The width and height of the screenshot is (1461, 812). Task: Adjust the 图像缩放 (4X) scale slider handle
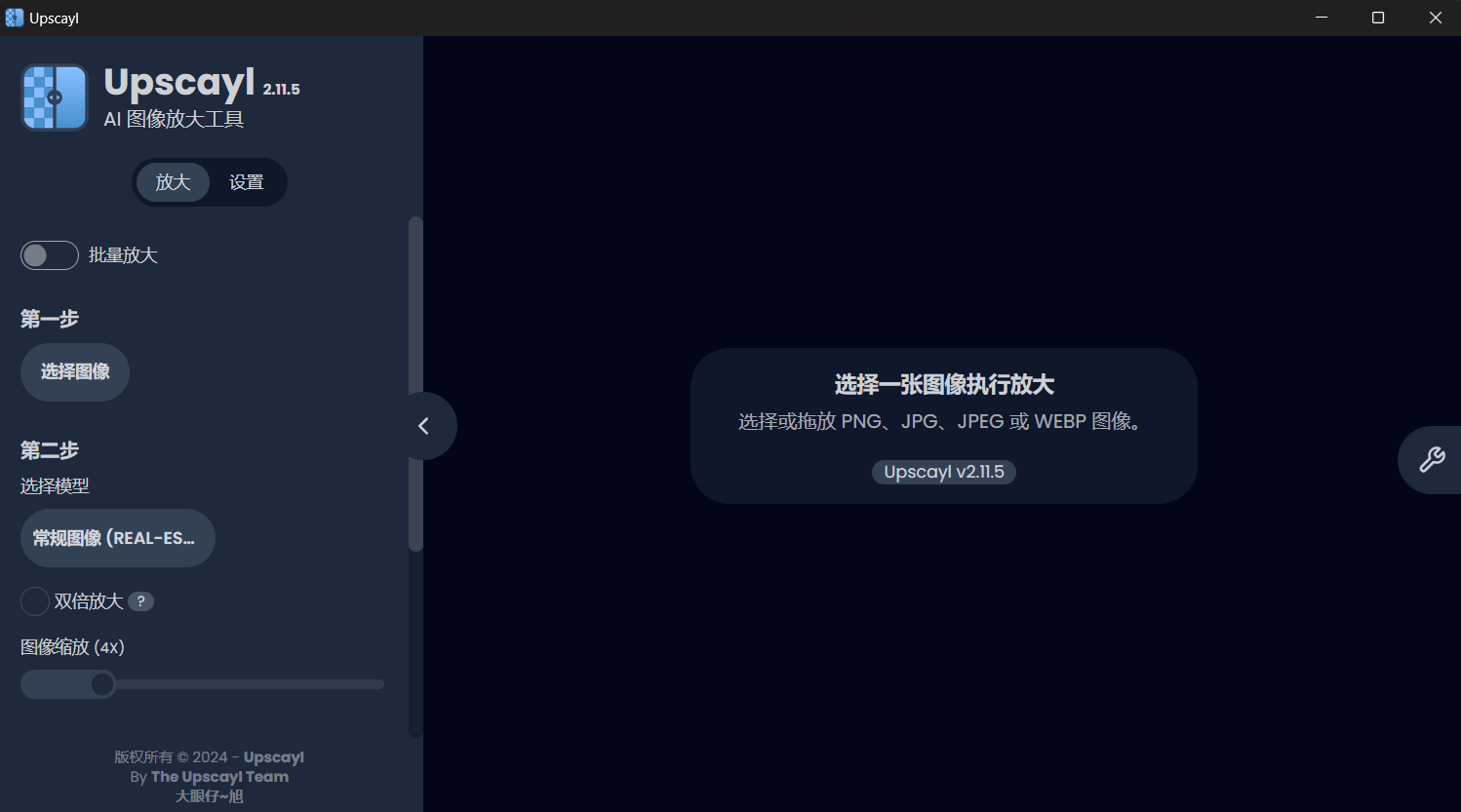[102, 684]
